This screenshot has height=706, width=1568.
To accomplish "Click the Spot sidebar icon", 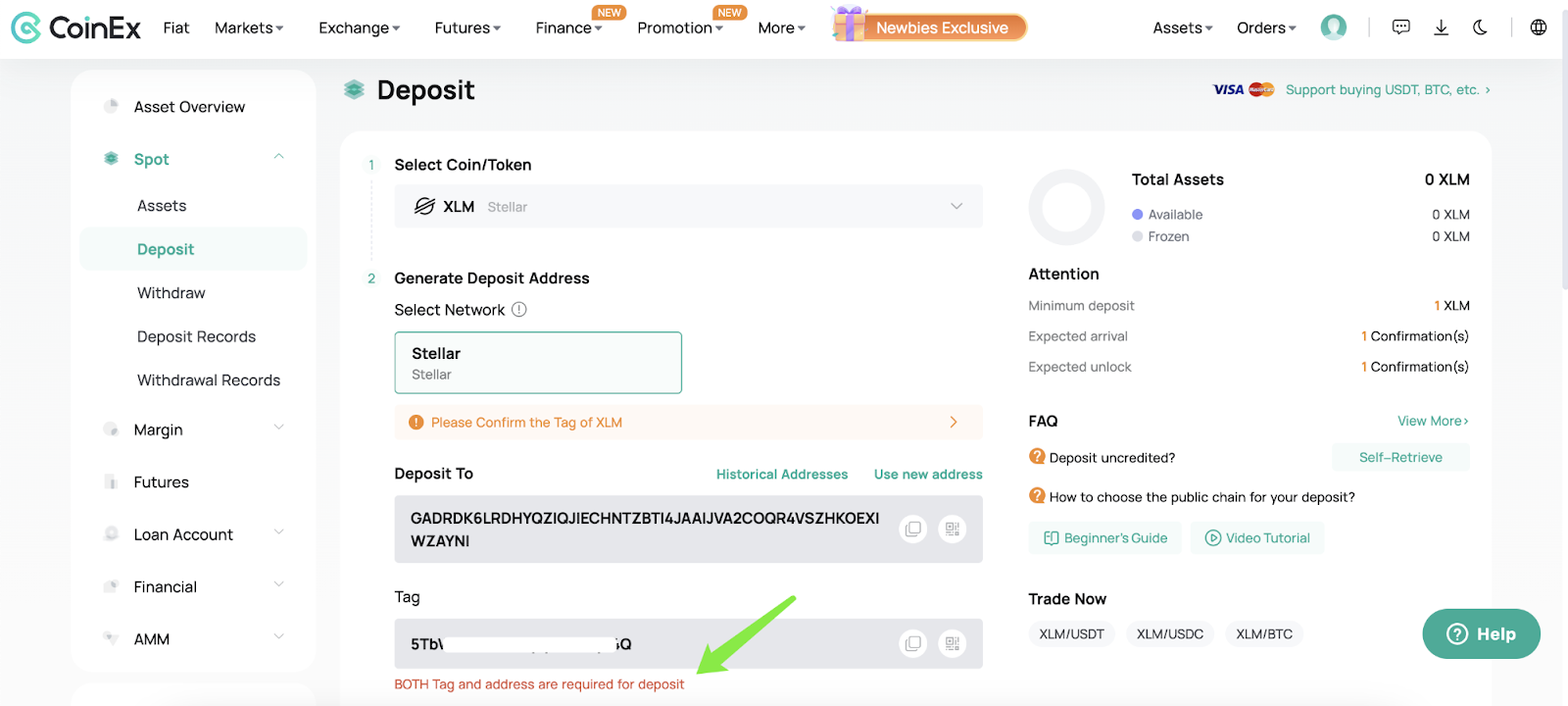I will click(111, 159).
